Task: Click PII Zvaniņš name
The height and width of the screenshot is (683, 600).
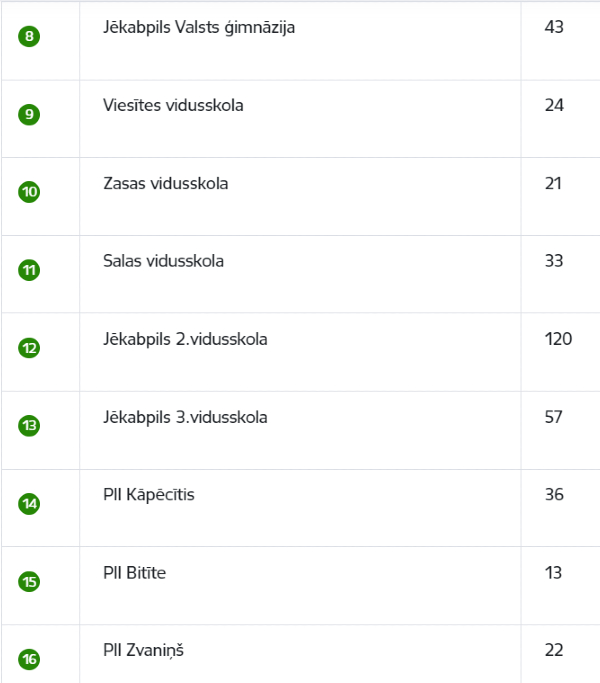Action: coord(143,651)
